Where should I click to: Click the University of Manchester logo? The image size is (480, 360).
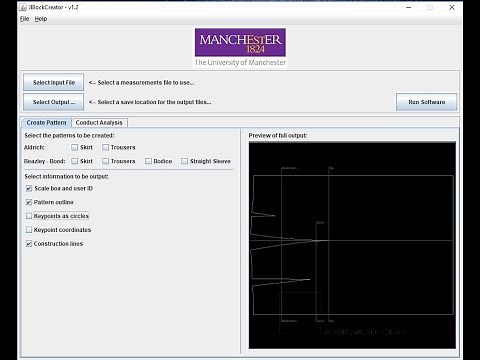[240, 48]
